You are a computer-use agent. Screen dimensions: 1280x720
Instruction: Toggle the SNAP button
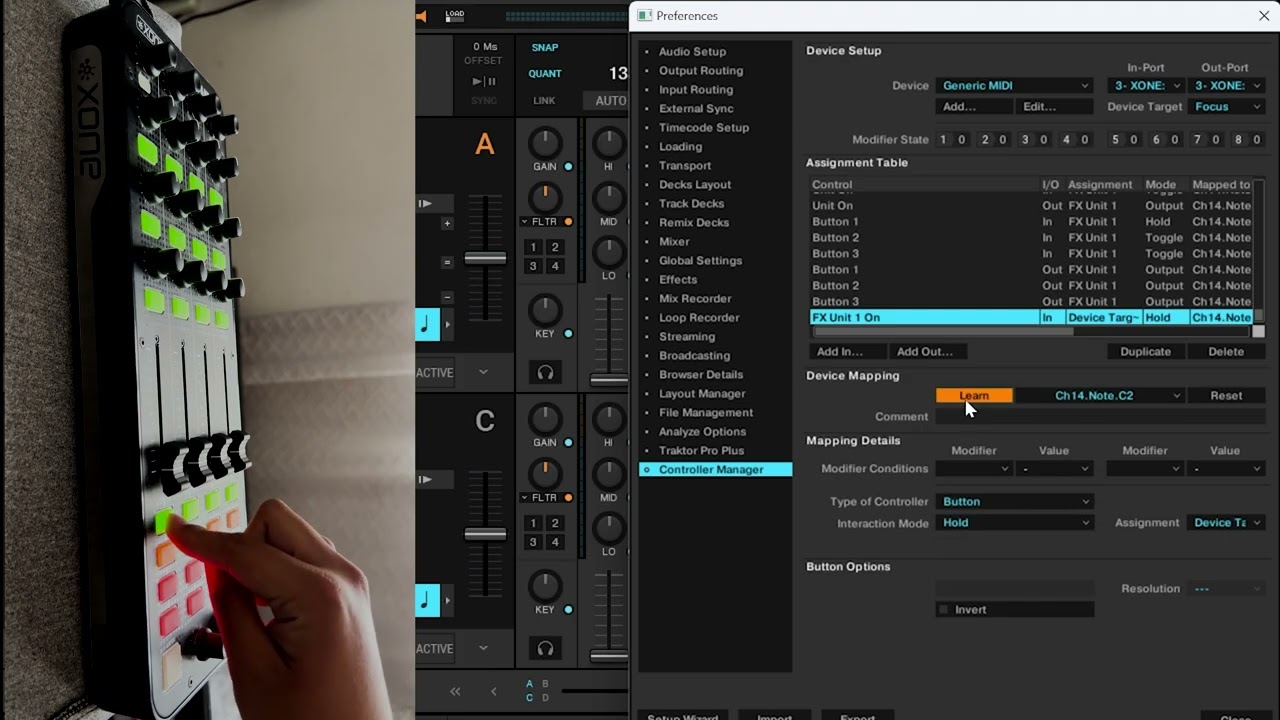tap(545, 47)
